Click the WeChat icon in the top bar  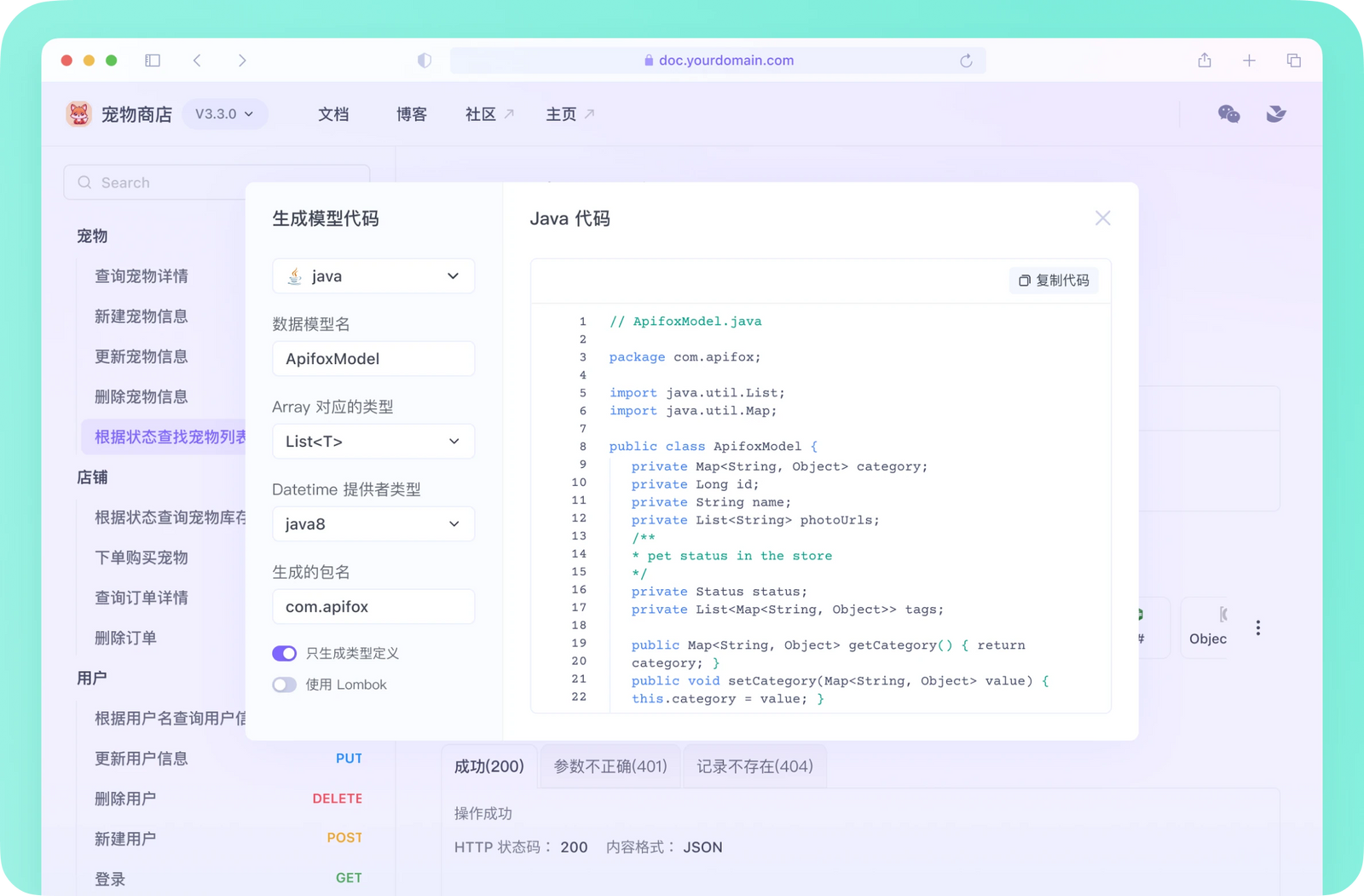click(x=1228, y=113)
